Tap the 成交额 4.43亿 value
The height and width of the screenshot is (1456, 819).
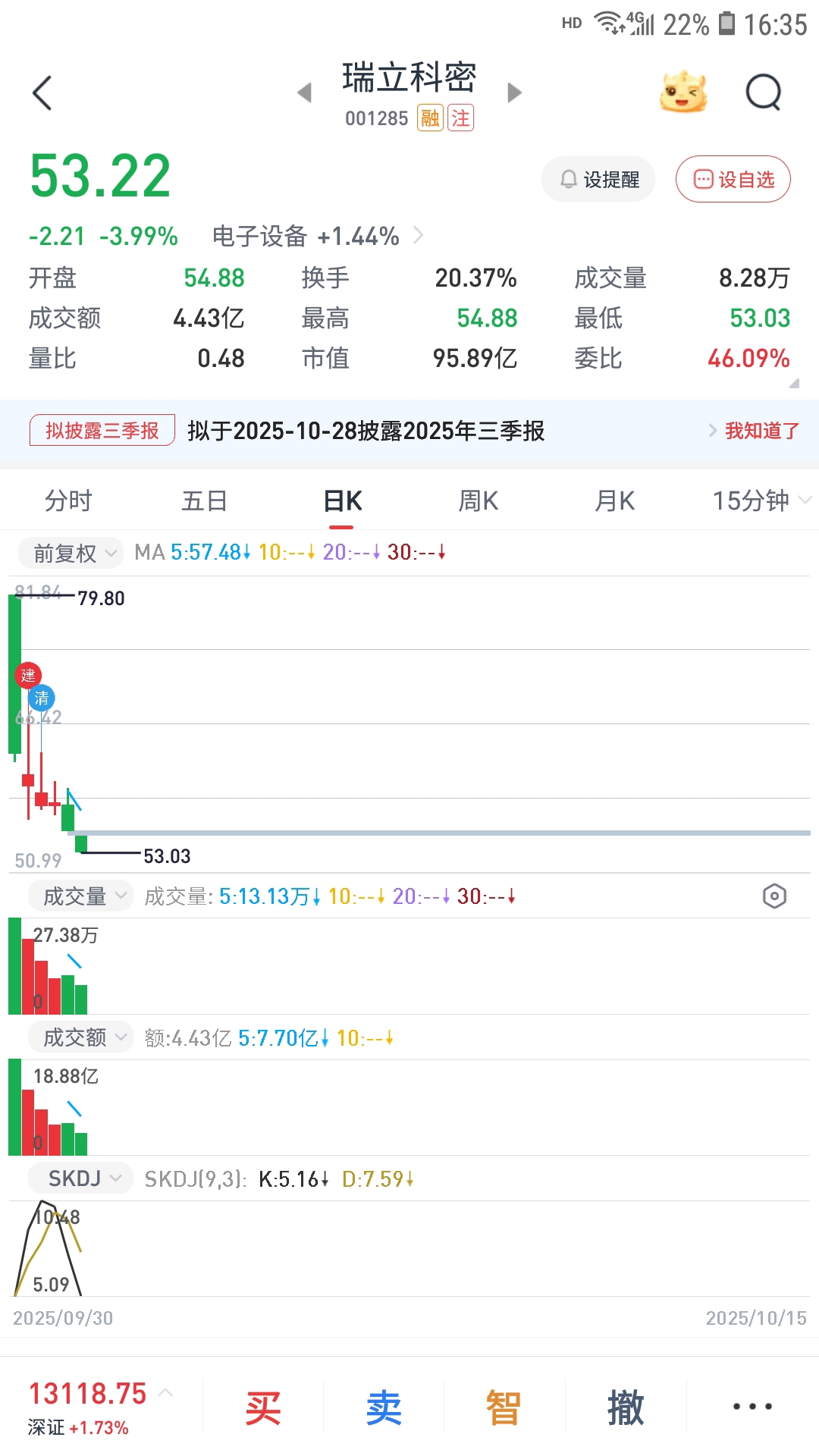point(209,318)
